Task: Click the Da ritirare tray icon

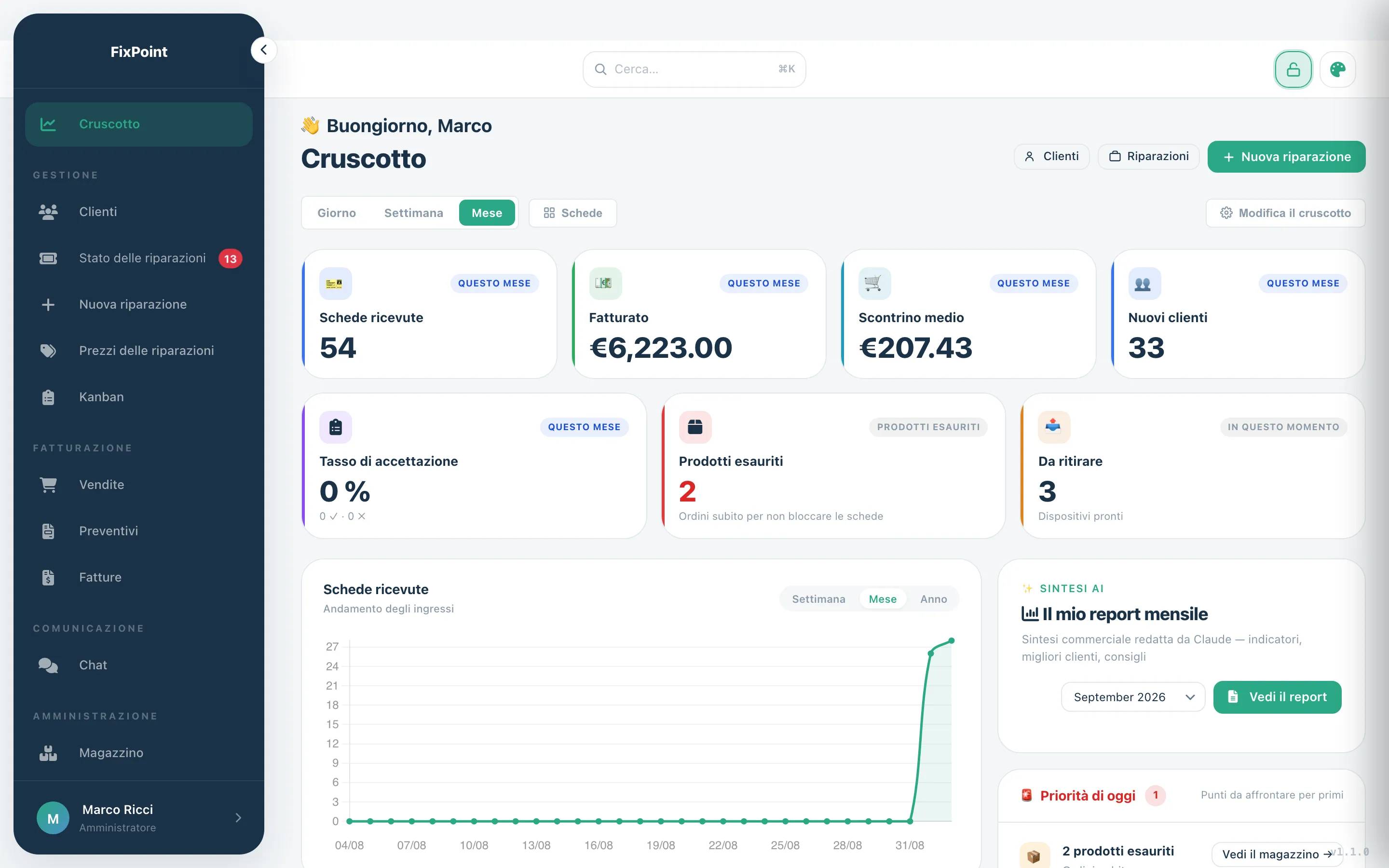Action: pos(1054,427)
